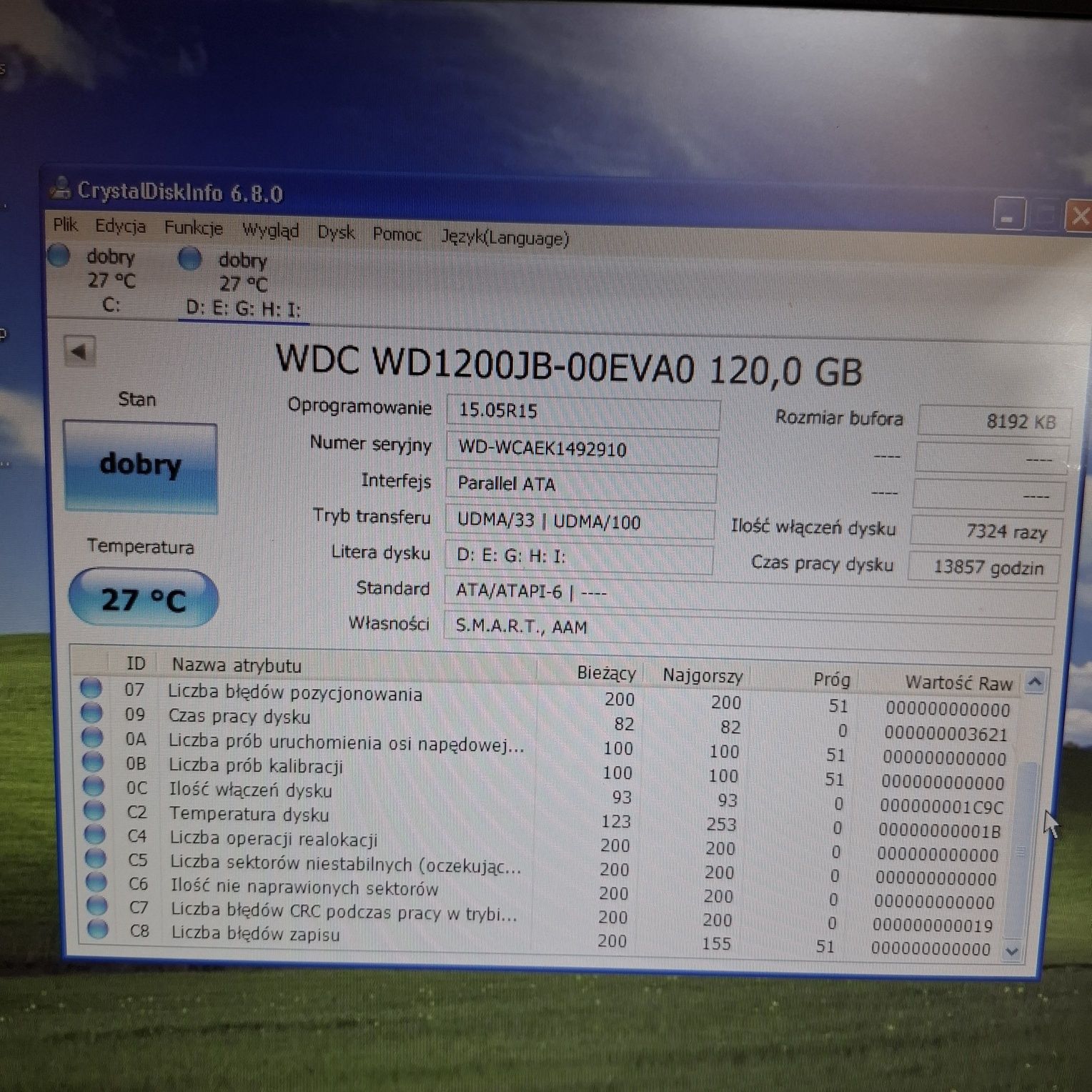Click the attribute list scroll down arrow
1092x1092 pixels.
point(1012,950)
